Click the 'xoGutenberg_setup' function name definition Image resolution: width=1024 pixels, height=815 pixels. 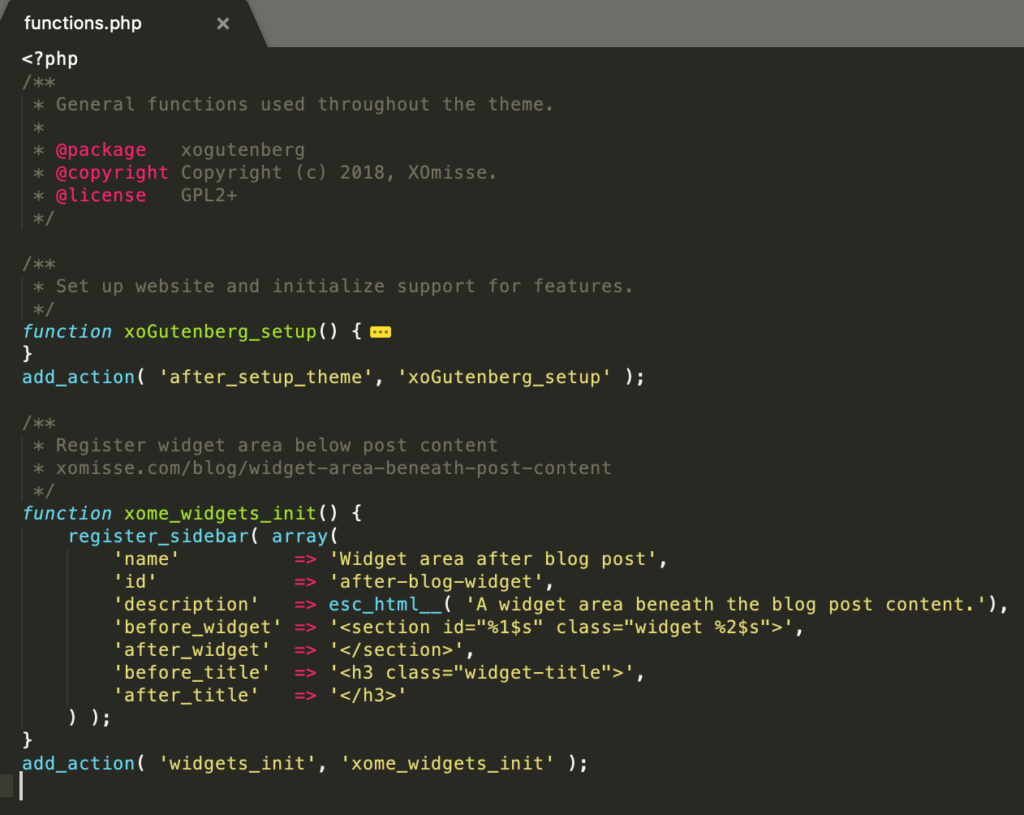[x=220, y=332]
